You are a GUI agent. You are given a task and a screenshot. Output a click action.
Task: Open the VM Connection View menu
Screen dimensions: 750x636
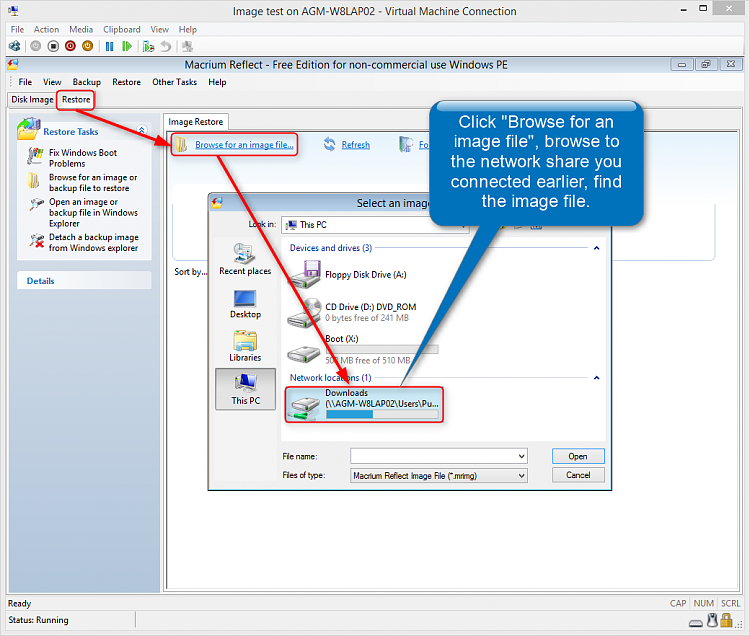pos(160,29)
